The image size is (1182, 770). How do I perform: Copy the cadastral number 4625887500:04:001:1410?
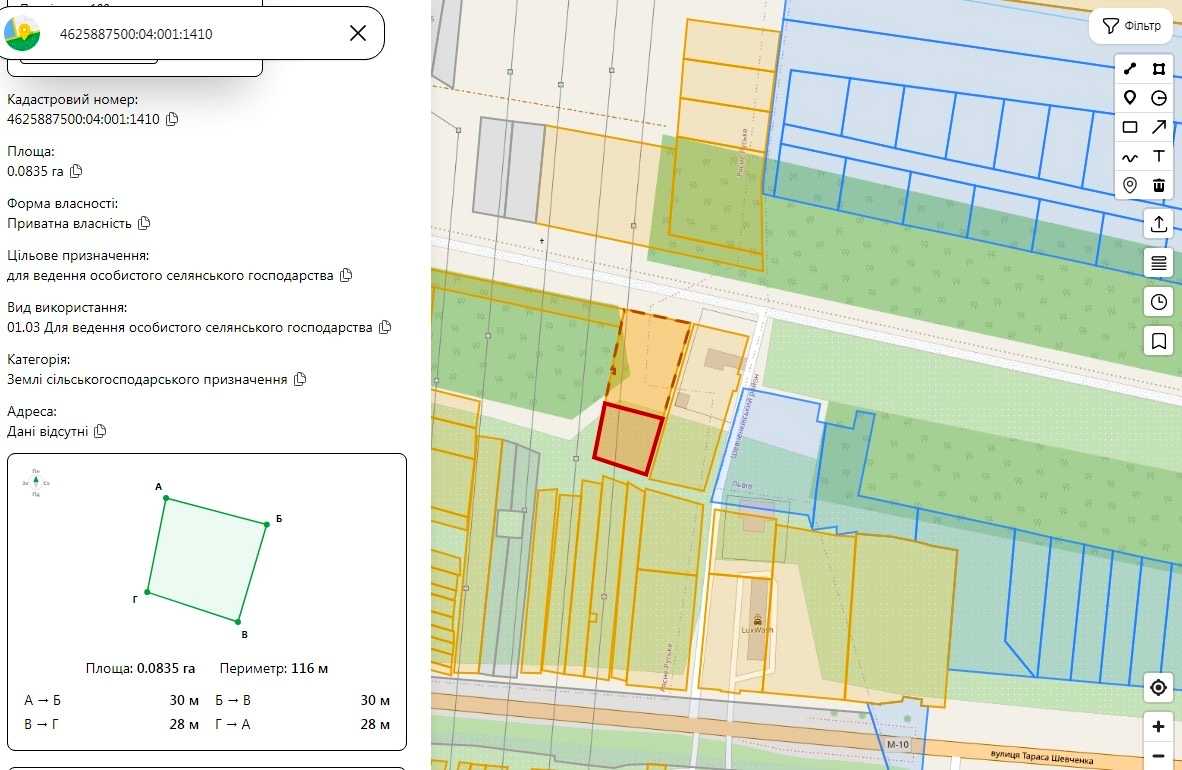(x=172, y=119)
